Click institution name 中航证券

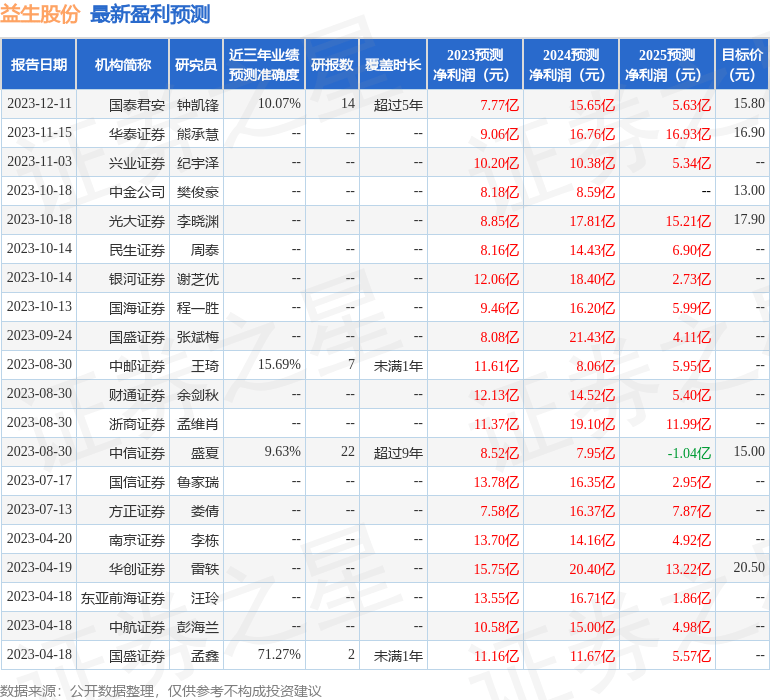137,626
